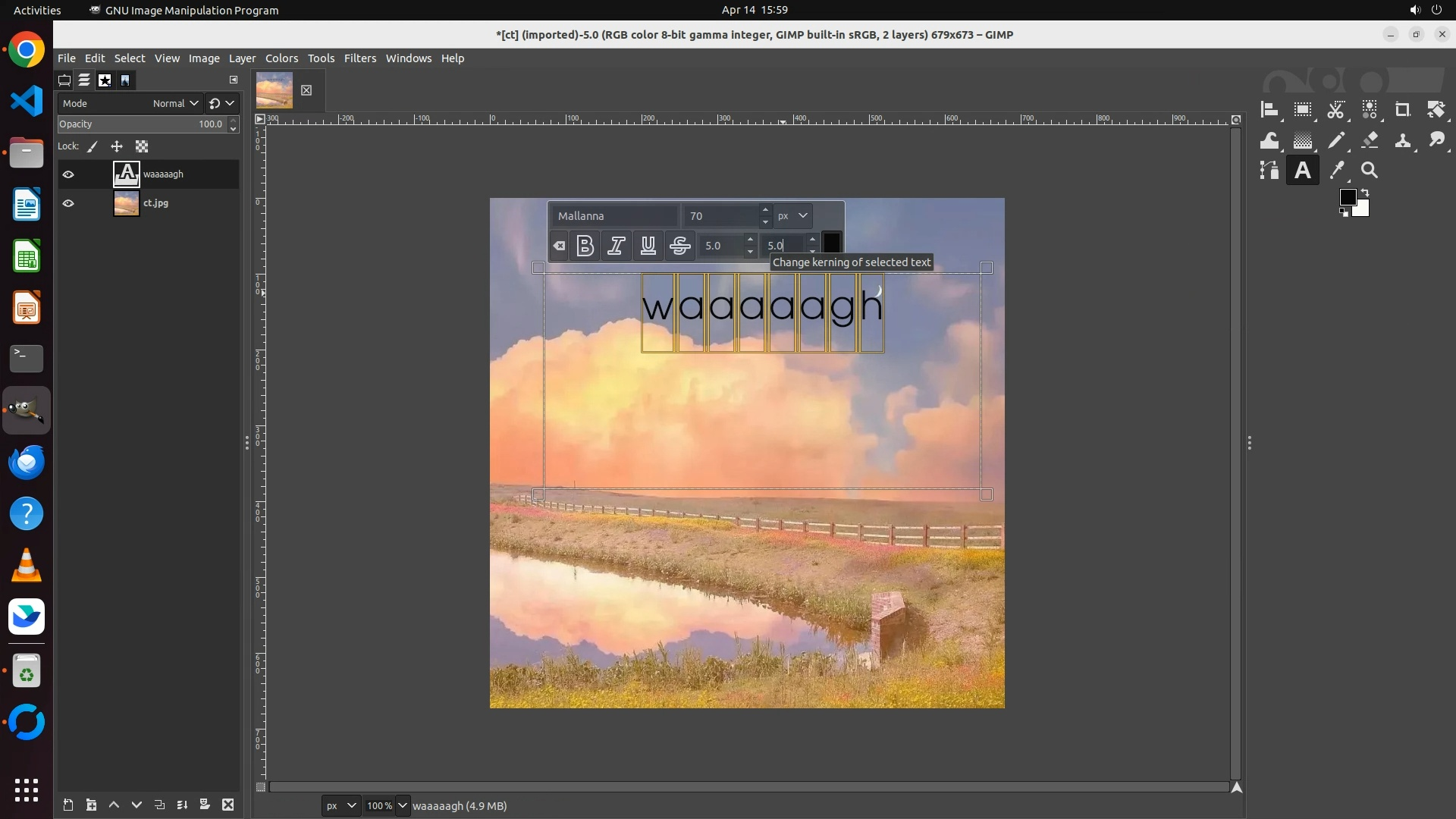
Task: Click the black text color swatch
Action: [832, 243]
